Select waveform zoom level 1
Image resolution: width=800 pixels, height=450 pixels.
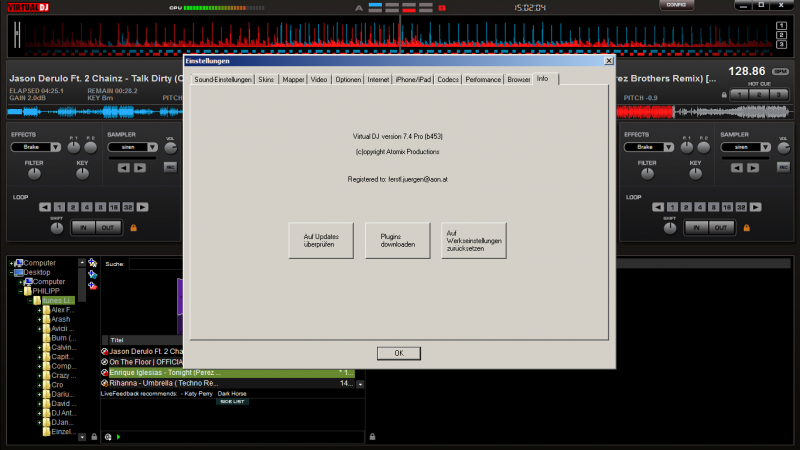[781, 26]
